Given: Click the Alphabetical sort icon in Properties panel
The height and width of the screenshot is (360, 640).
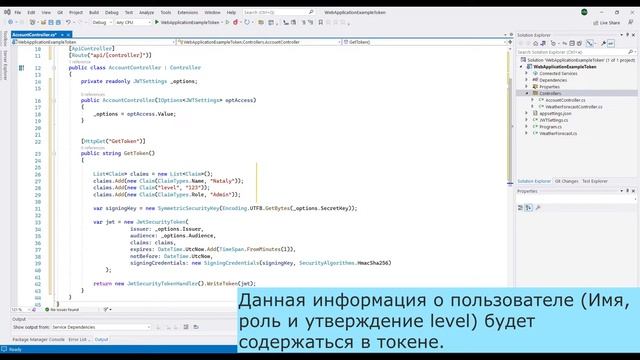Looking at the screenshot, I should (x=529, y=208).
